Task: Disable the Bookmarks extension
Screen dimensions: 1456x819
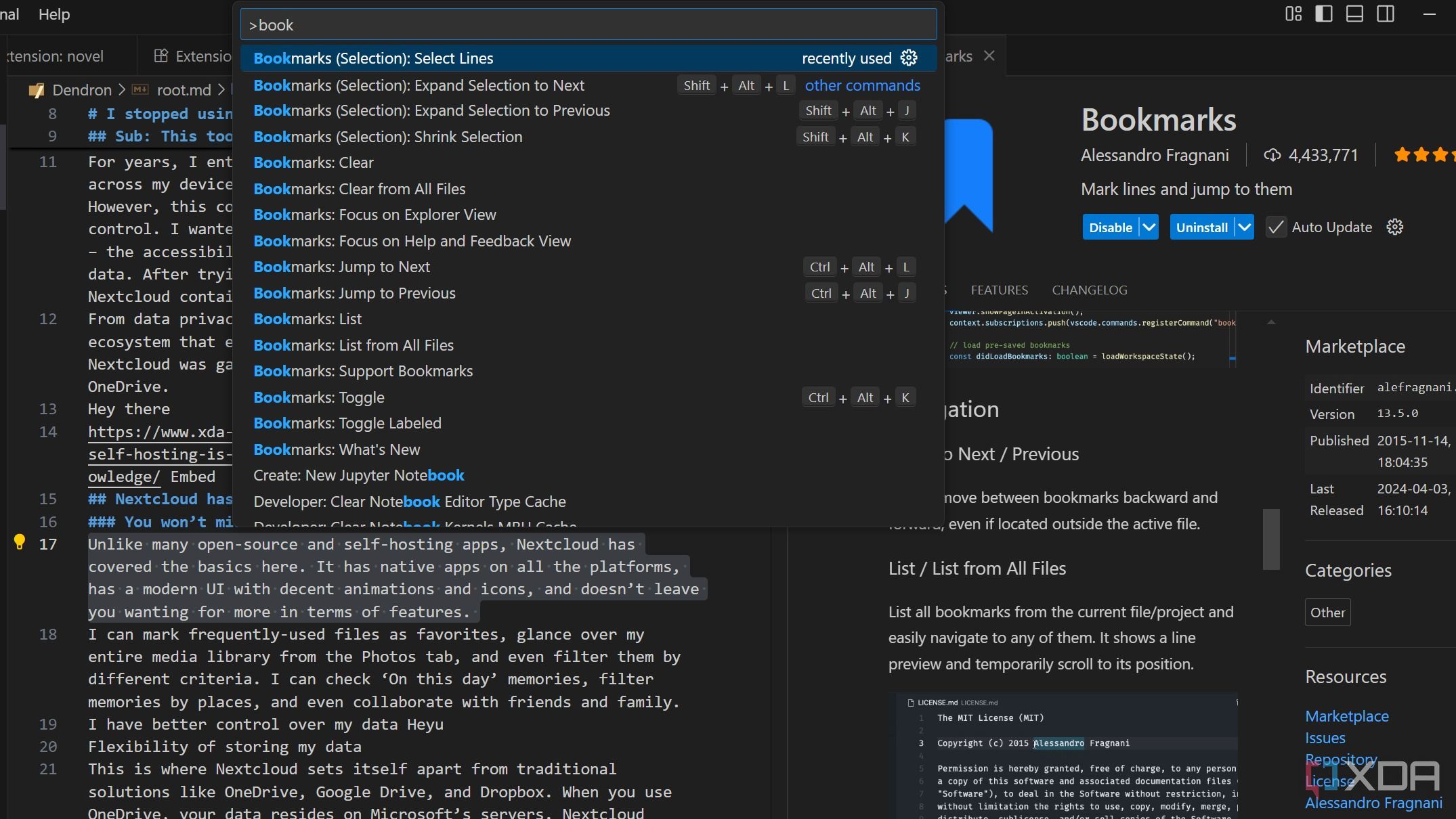Action: click(x=1111, y=227)
